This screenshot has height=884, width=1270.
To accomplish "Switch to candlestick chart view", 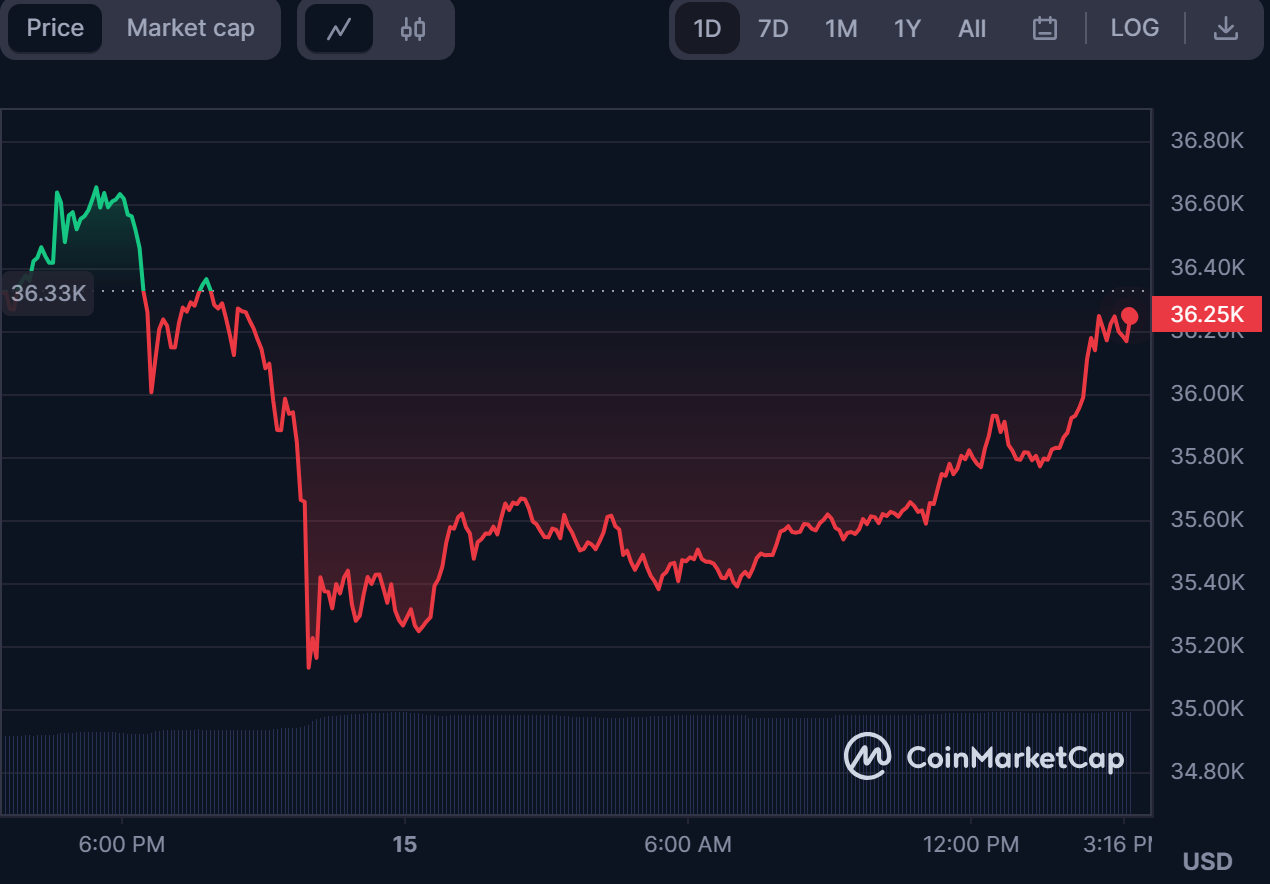I will coord(413,29).
